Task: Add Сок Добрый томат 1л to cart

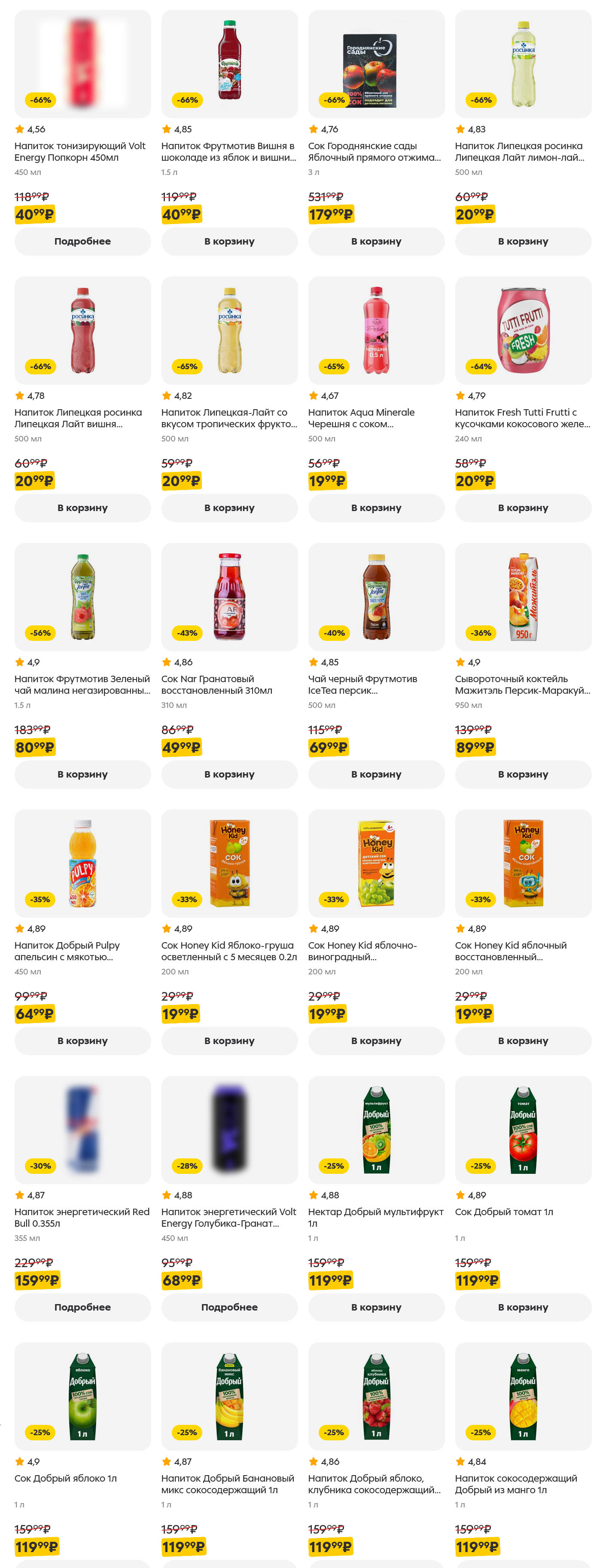Action: point(523,1307)
